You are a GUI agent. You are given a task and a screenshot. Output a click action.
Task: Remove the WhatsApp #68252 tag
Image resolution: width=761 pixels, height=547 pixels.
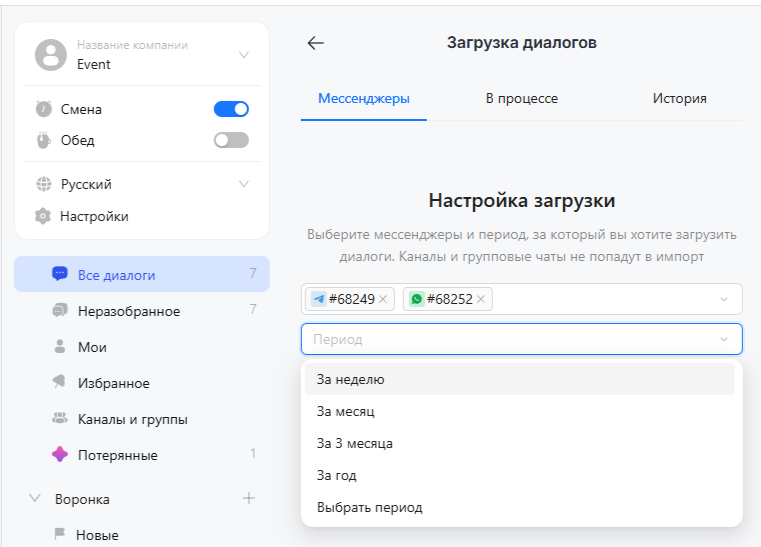click(481, 299)
